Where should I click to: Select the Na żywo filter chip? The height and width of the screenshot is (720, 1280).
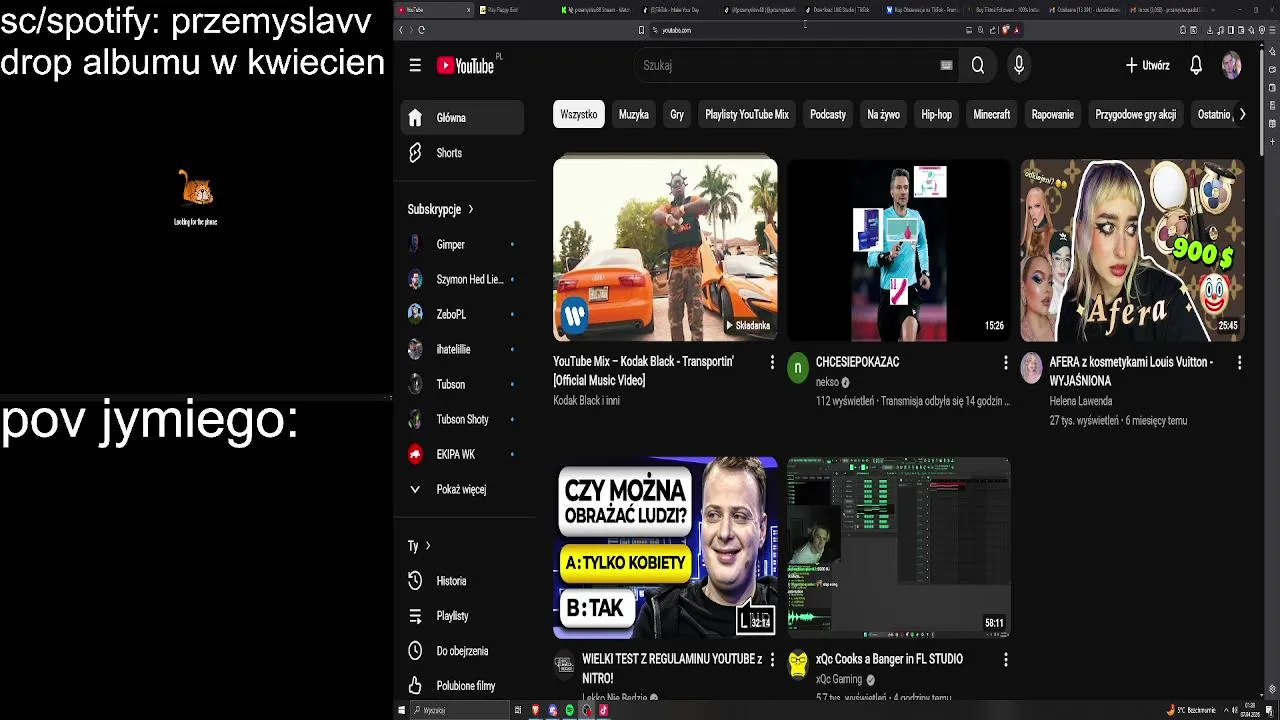pos(884,114)
